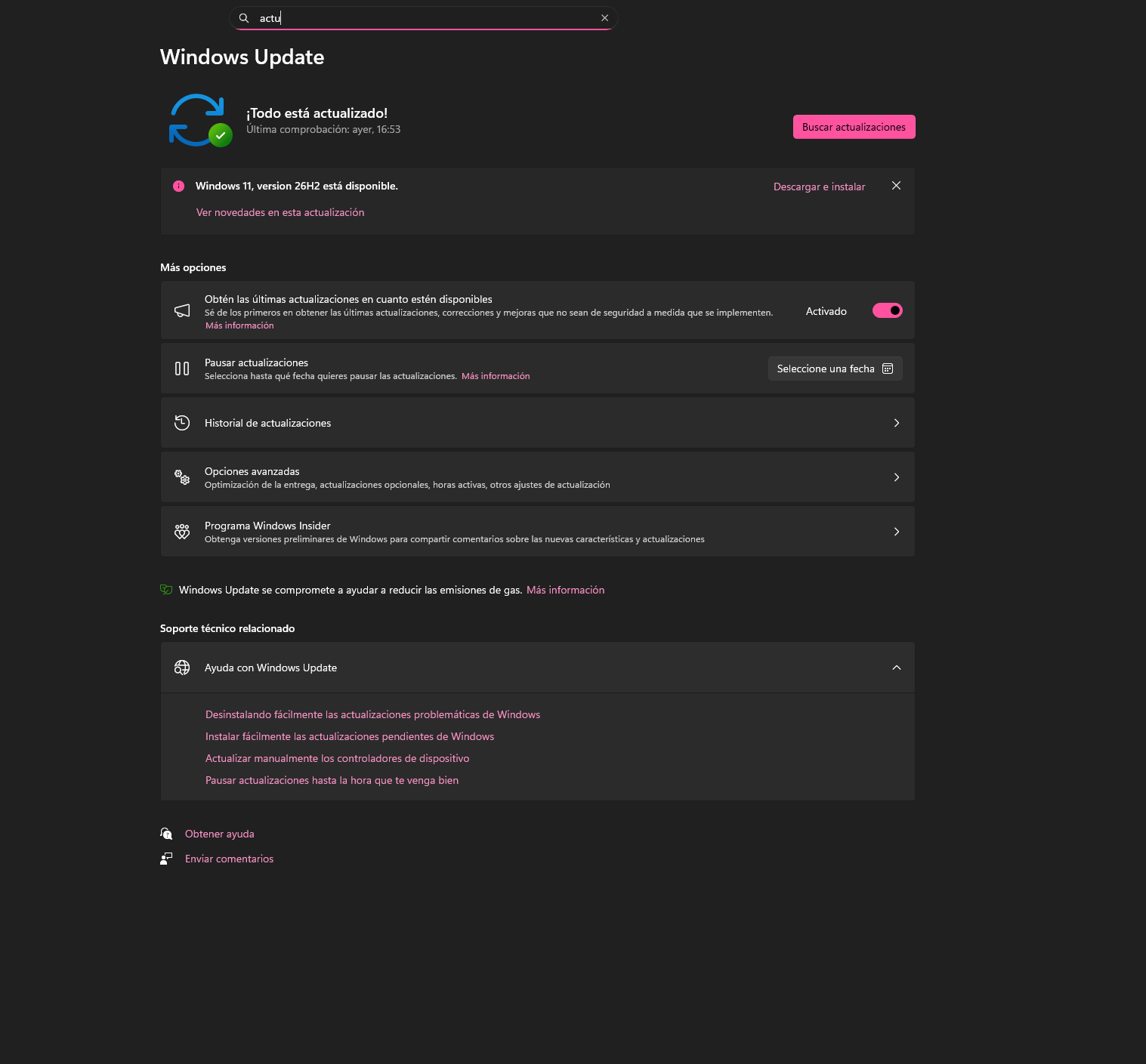1146x1064 pixels.
Task: Click the Más opciones section heading
Action: coord(193,267)
